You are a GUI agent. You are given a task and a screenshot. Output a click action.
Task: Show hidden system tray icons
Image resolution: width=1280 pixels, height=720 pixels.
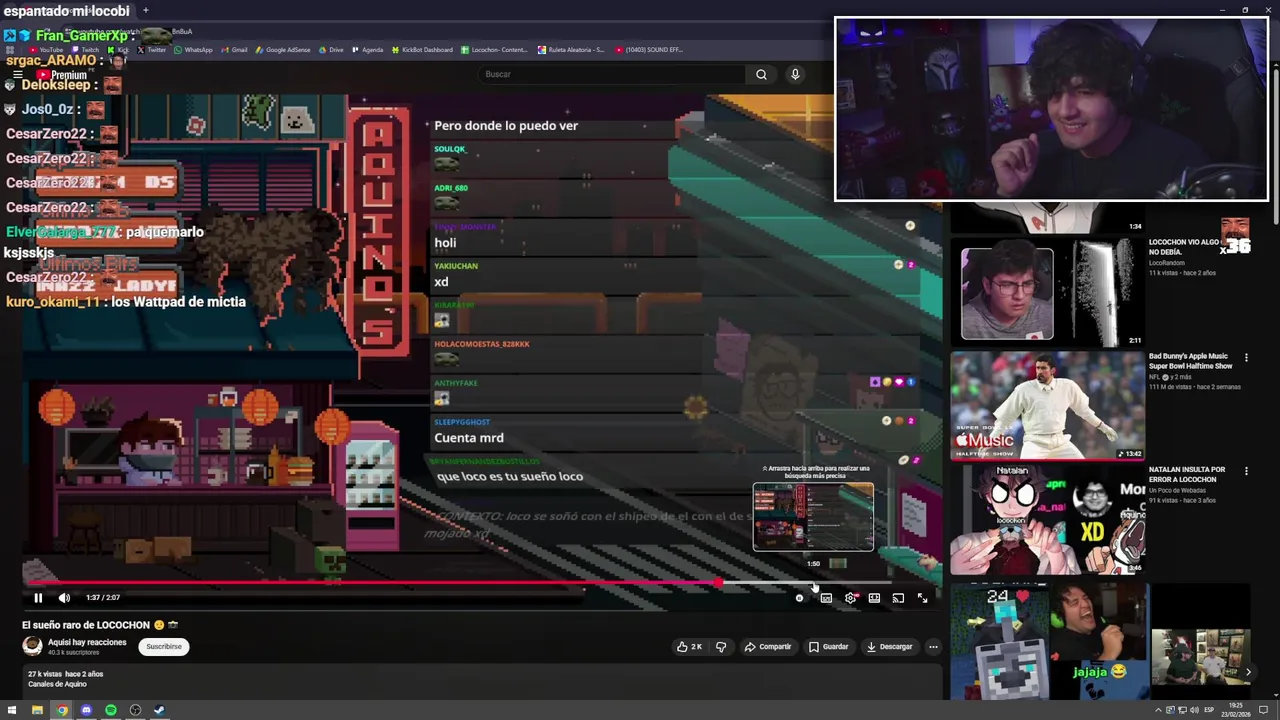coord(1160,710)
